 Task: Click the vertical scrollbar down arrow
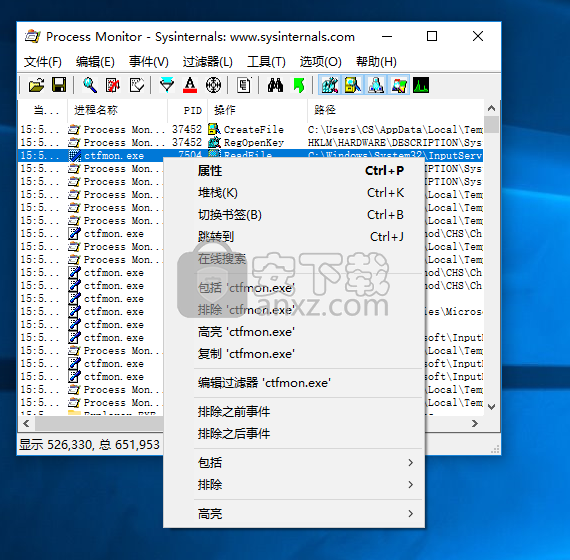(491, 407)
